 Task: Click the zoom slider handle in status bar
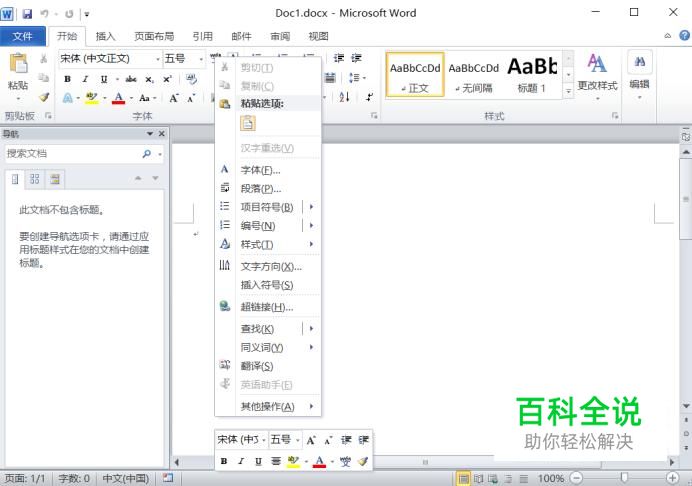pyautogui.click(x=624, y=478)
